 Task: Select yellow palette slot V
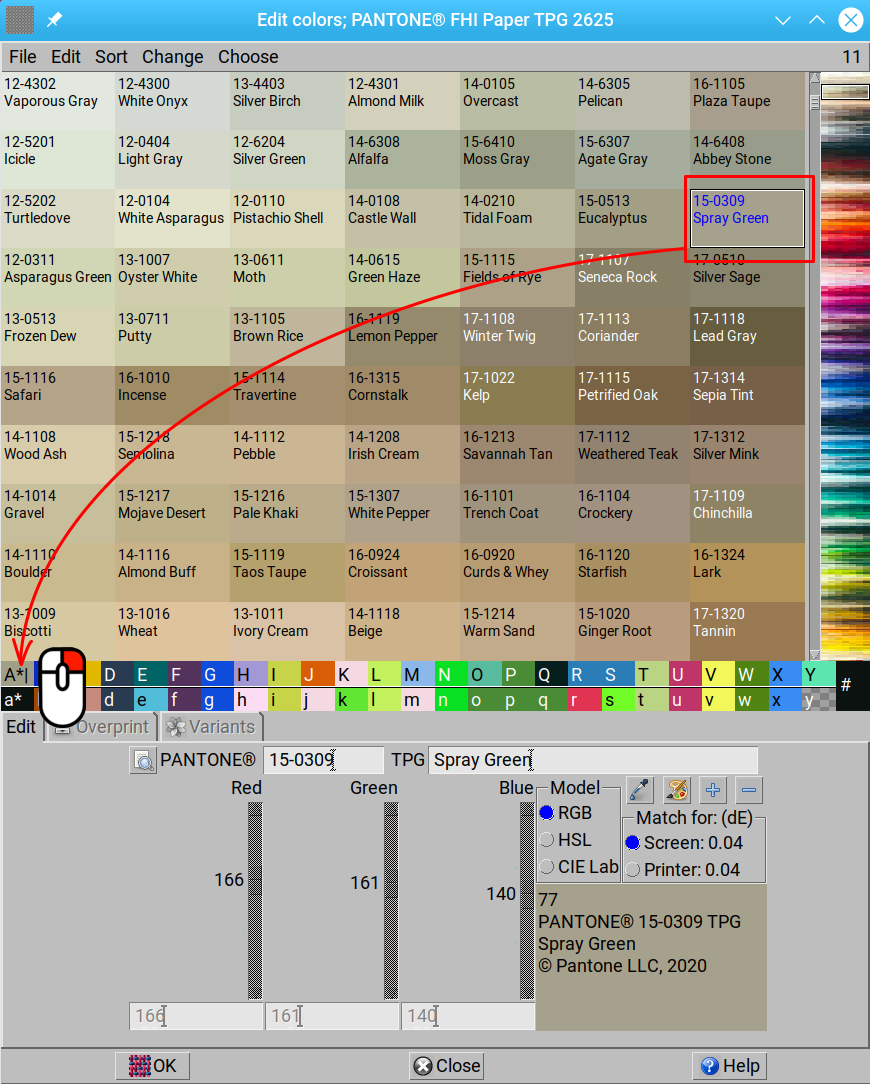click(718, 674)
